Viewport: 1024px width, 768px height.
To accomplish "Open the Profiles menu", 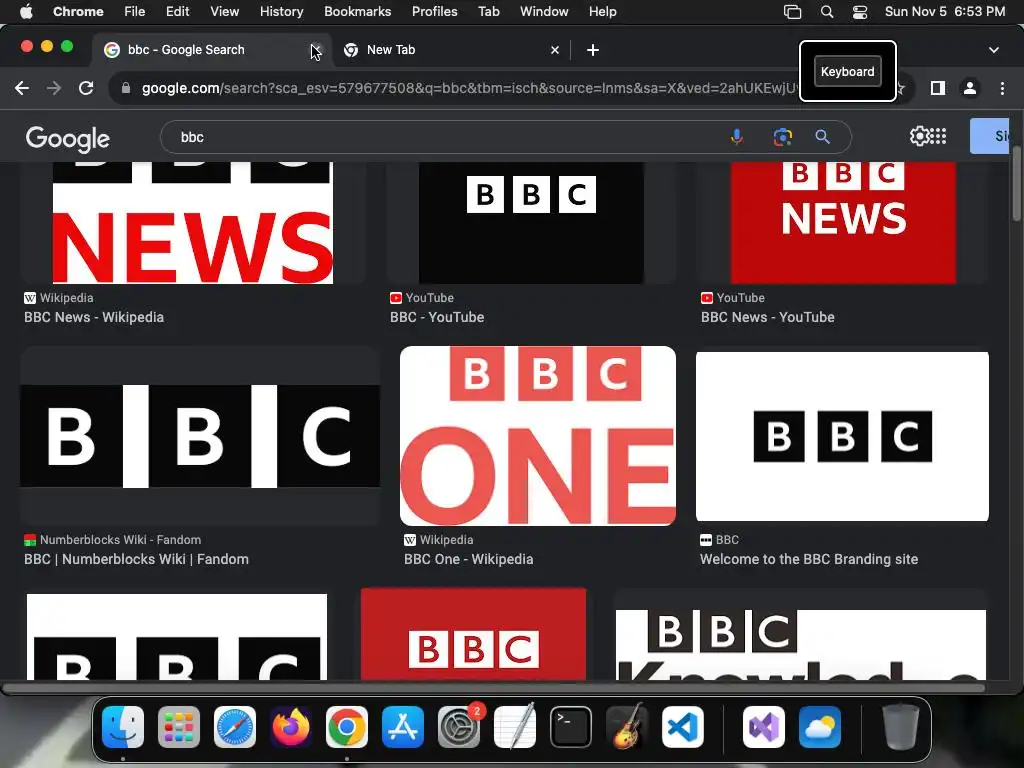I will (x=434, y=12).
